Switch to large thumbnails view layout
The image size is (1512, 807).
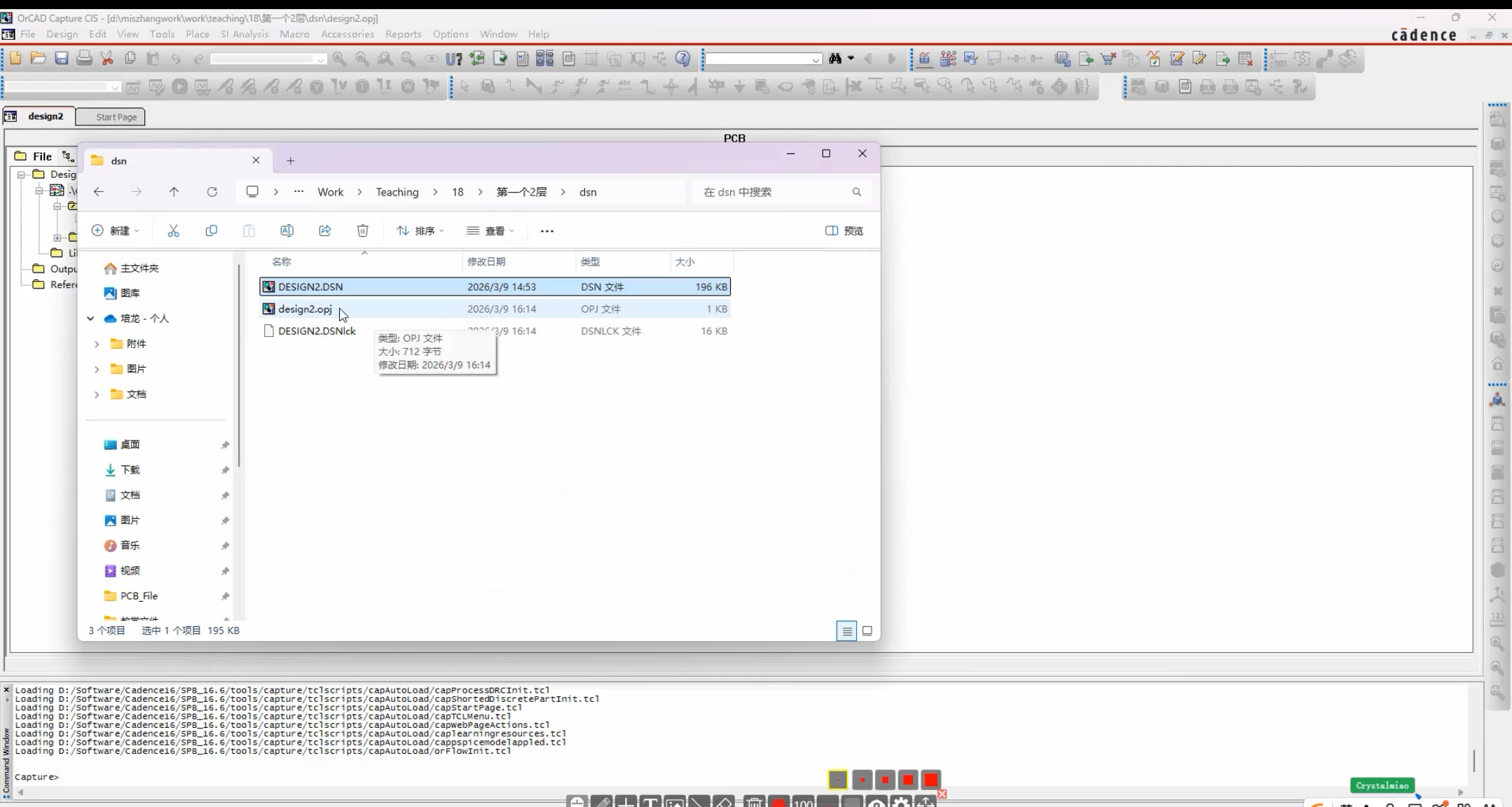867,631
